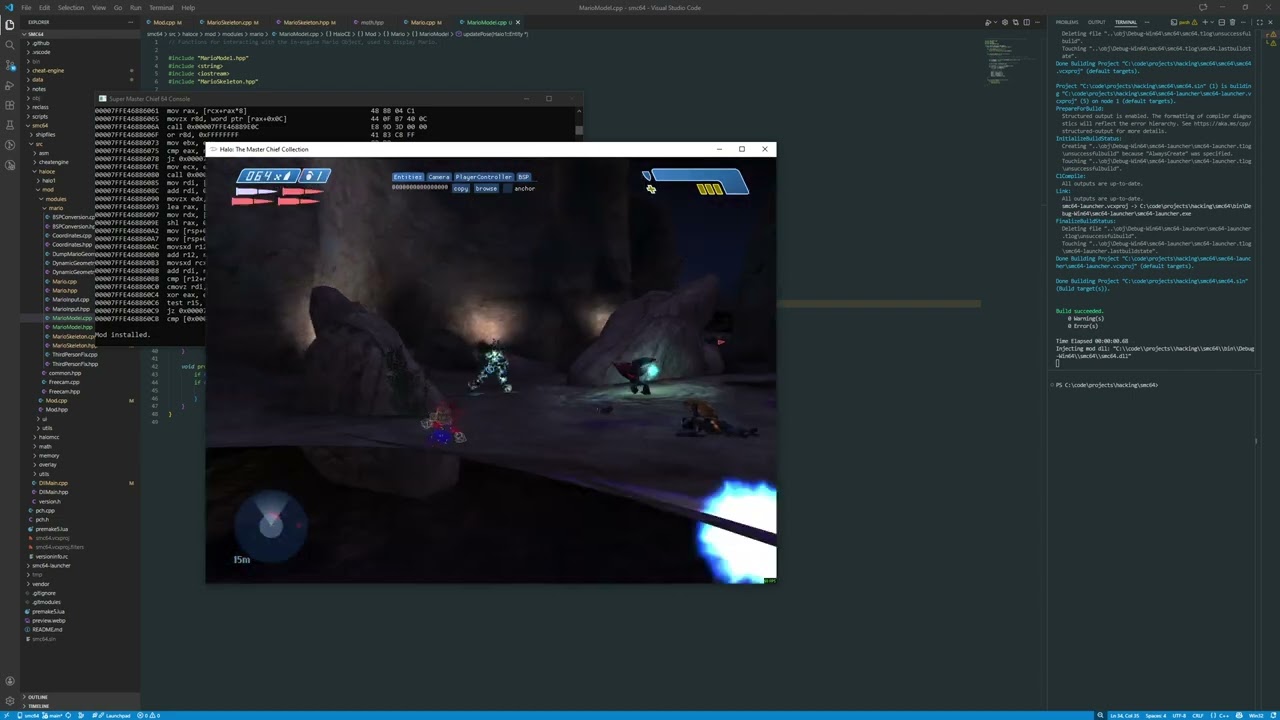Open the editor more actions ellipsis

[x=1037, y=22]
